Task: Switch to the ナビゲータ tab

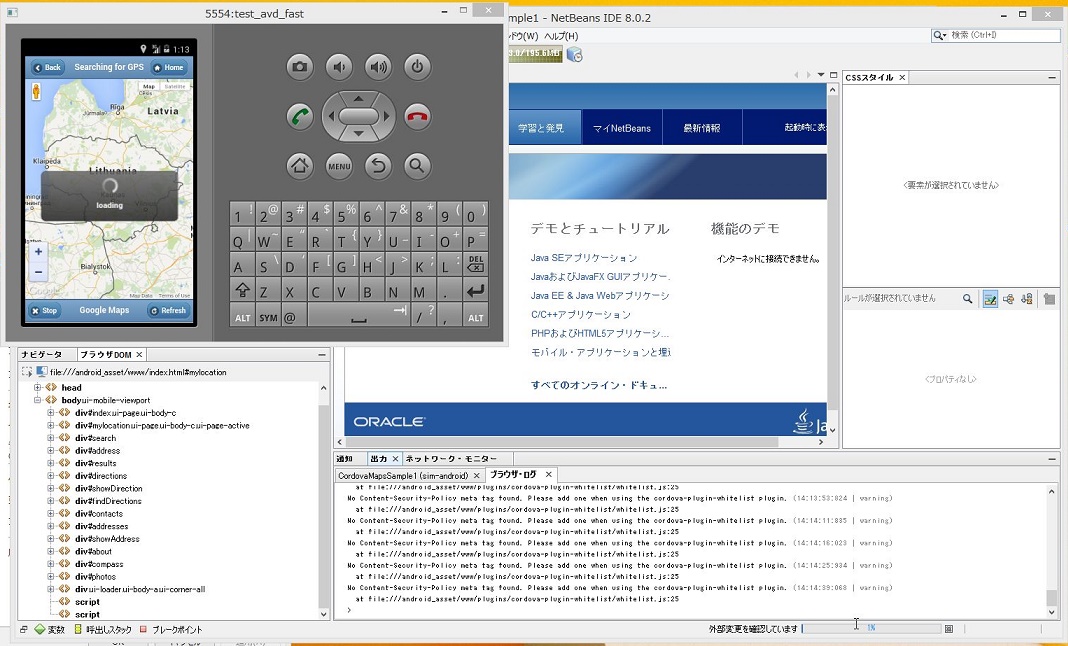Action: pyautogui.click(x=42, y=354)
